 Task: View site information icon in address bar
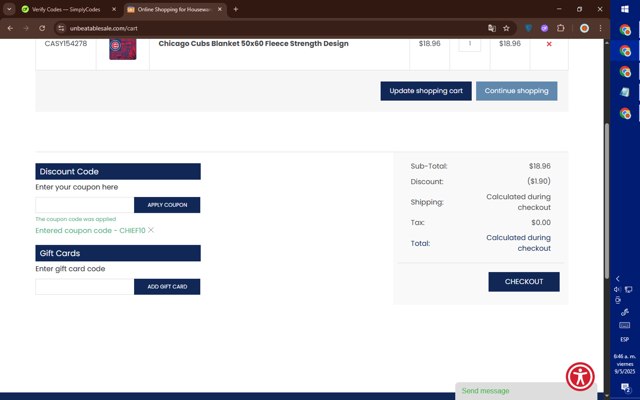click(61, 28)
